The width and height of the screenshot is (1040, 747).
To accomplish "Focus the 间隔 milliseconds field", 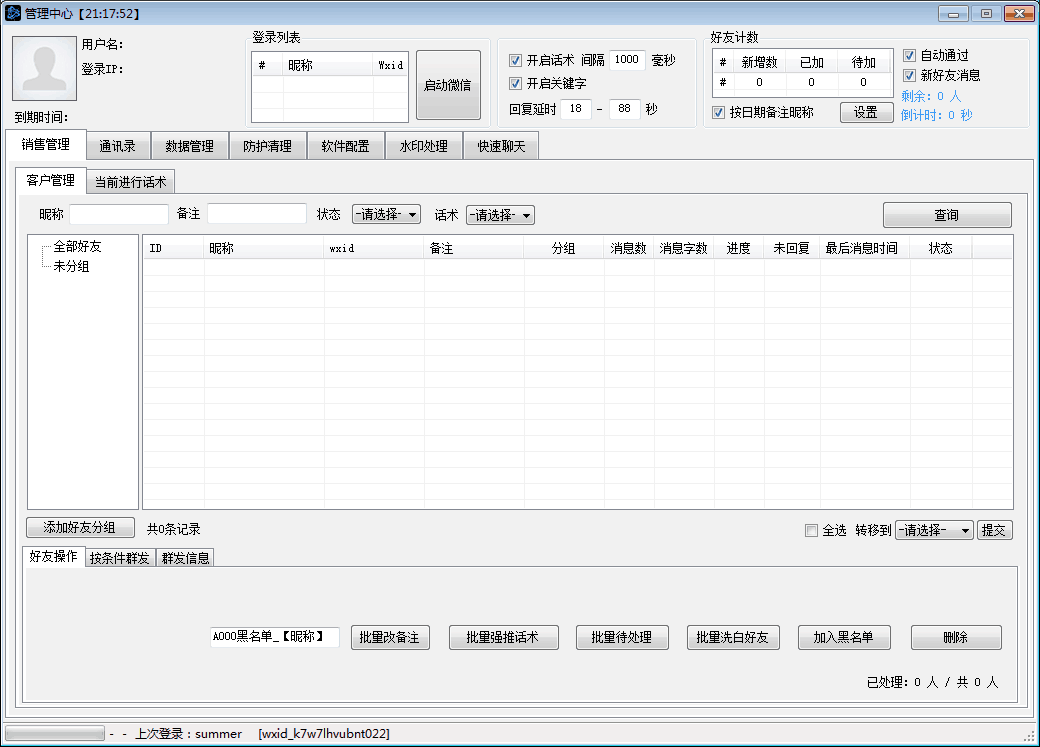I will [626, 60].
